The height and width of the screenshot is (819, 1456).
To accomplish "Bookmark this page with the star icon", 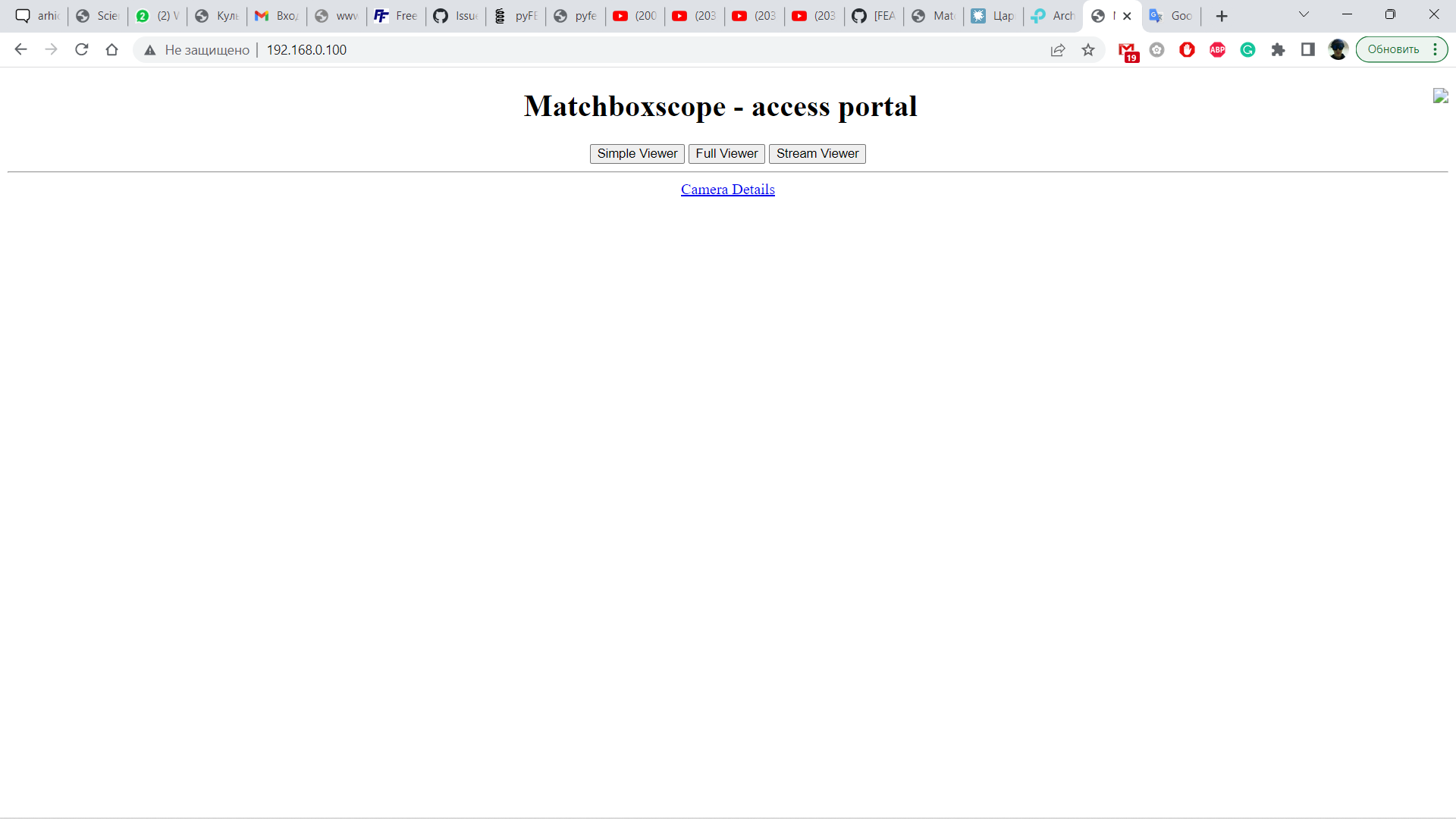I will (1088, 50).
